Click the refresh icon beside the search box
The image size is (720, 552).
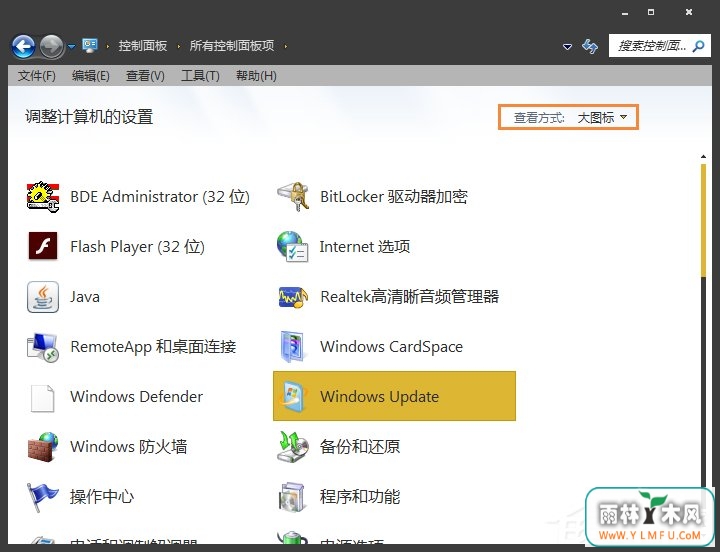(x=590, y=46)
